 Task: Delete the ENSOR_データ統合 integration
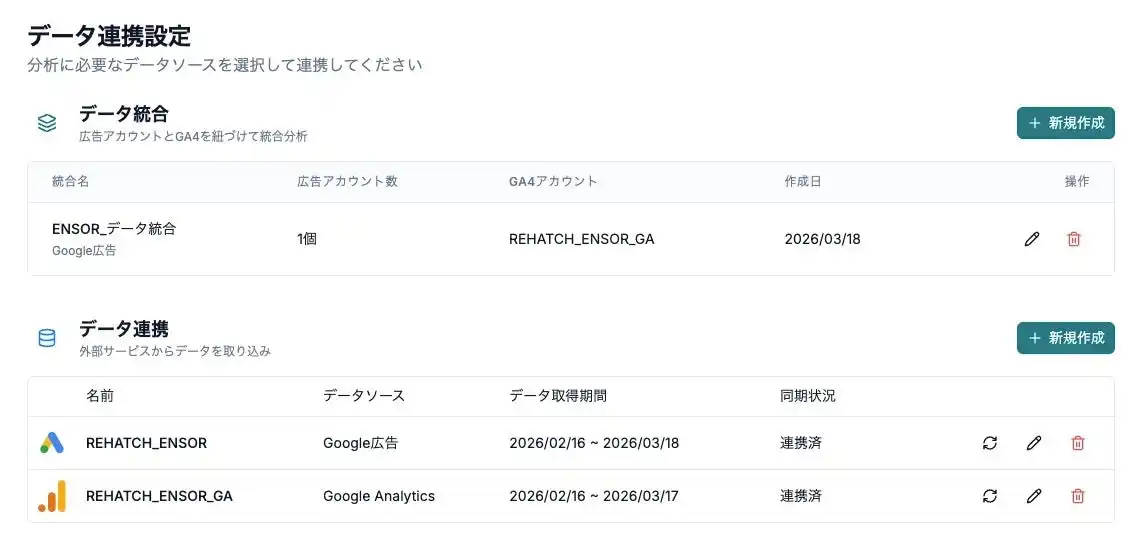1074,239
